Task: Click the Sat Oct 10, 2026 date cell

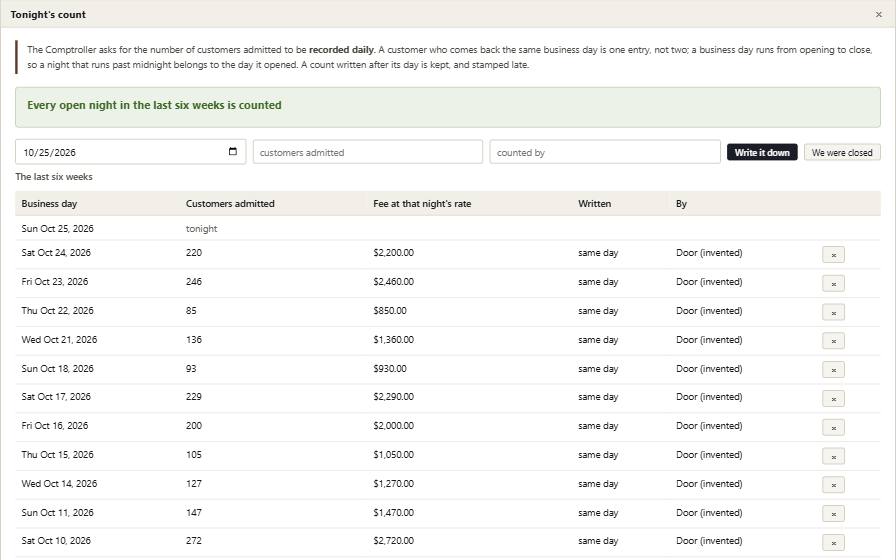Action: pos(56,541)
